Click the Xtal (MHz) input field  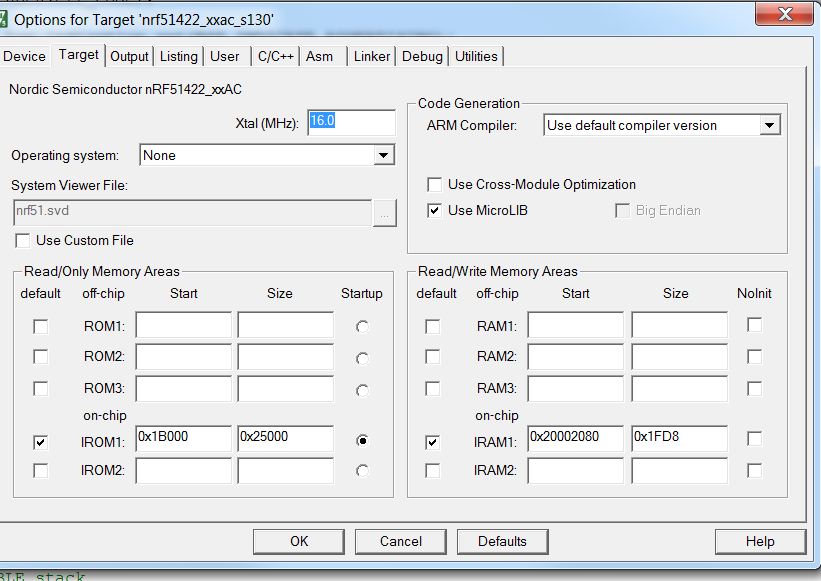[351, 122]
